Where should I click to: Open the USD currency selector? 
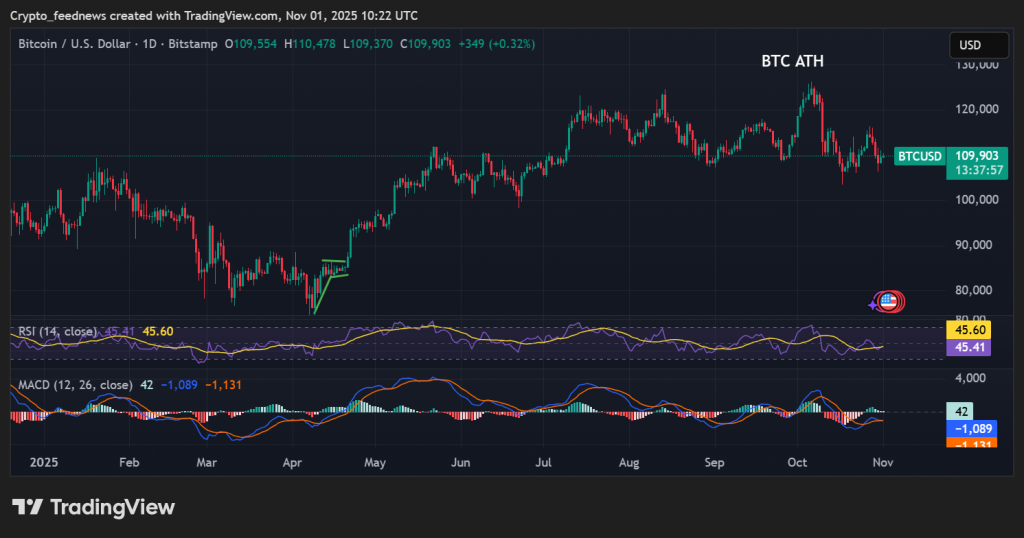tap(978, 45)
